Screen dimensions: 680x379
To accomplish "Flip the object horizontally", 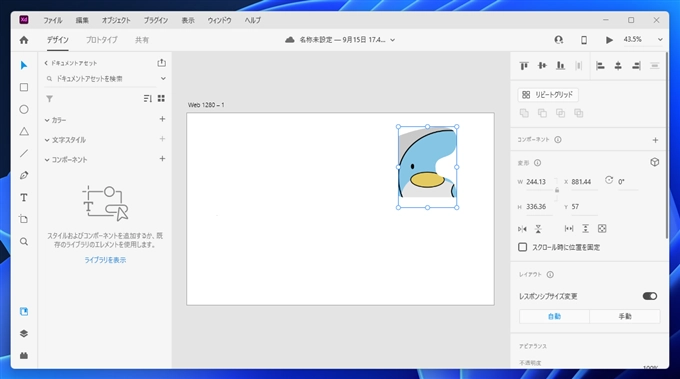I will point(522,229).
